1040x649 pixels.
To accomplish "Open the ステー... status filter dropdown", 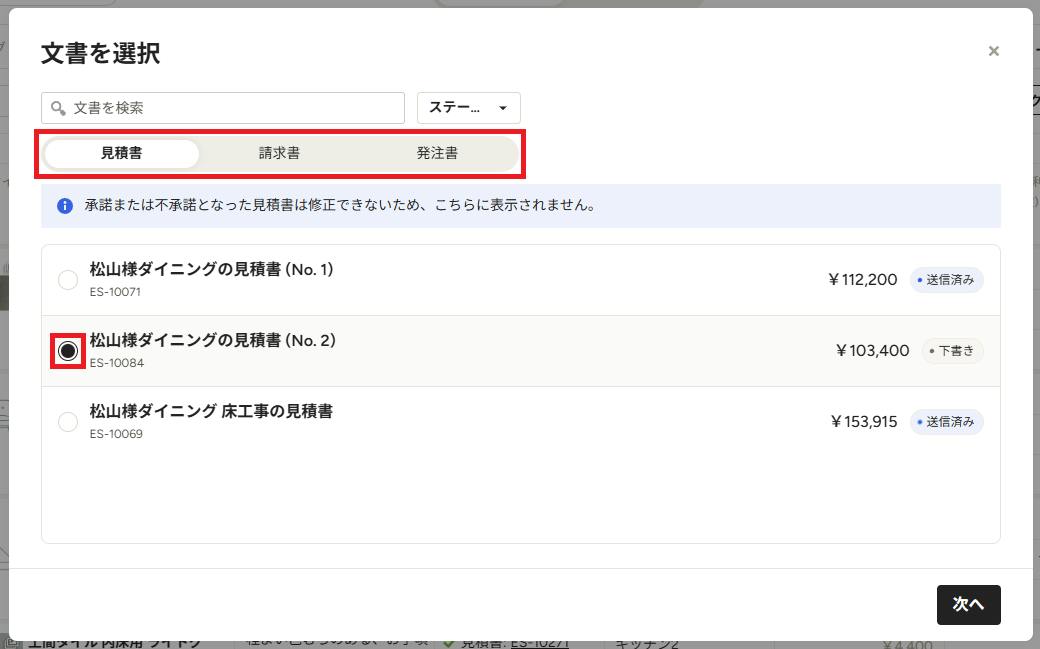I will (468, 108).
